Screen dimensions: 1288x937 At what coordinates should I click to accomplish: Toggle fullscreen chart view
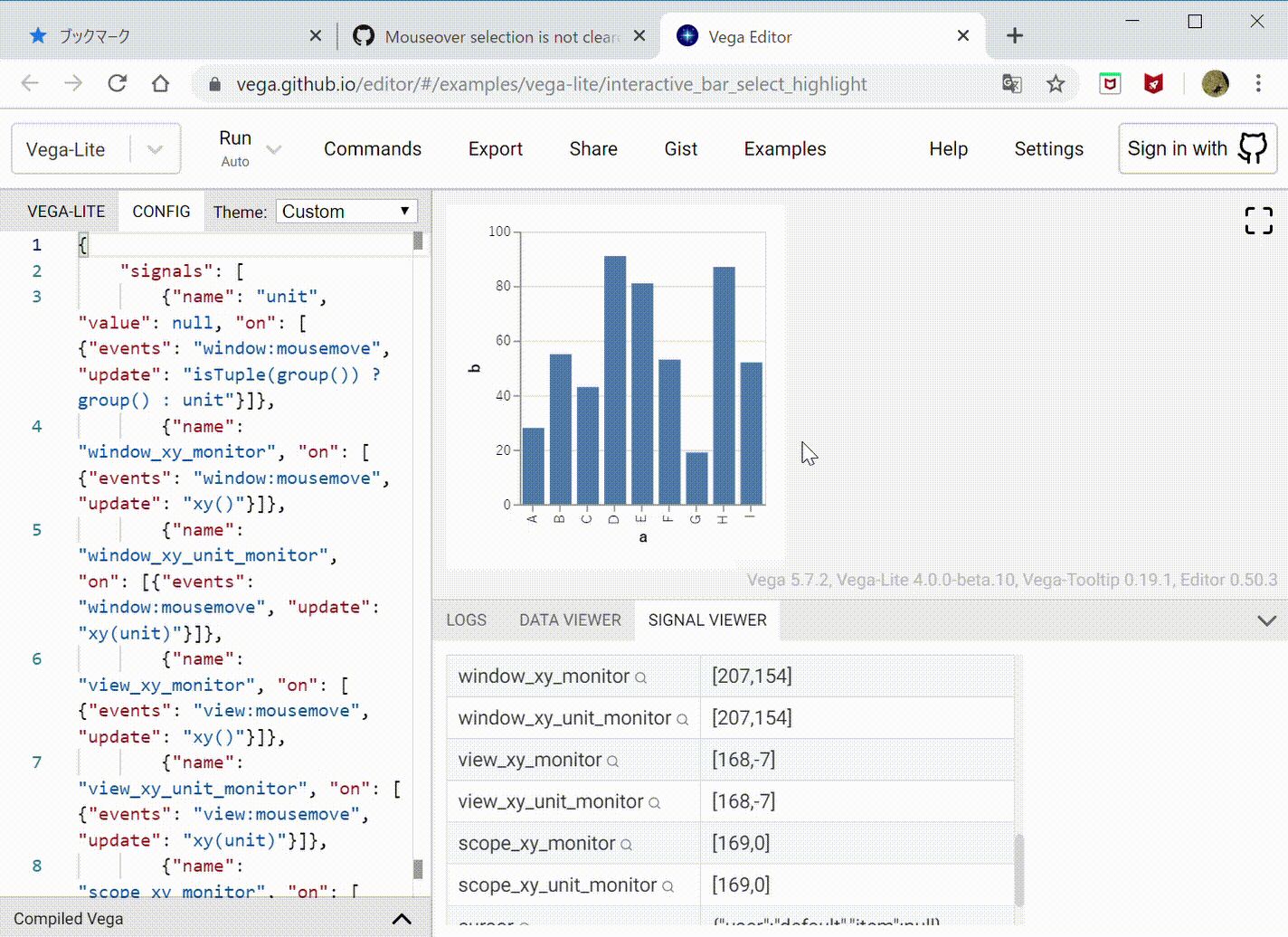click(1258, 220)
